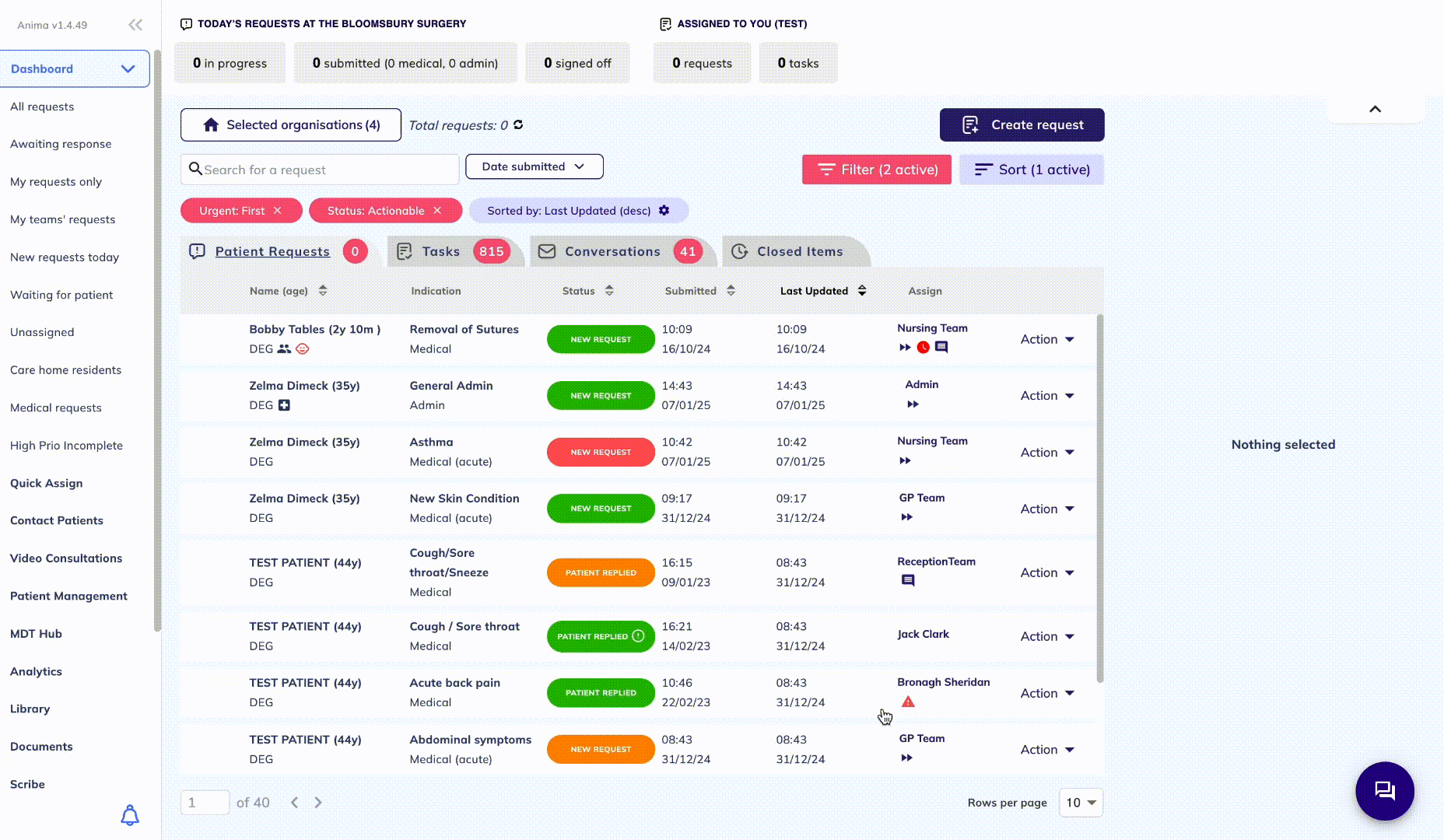
Task: Open the Filter (2 active) button
Action: (x=877, y=170)
